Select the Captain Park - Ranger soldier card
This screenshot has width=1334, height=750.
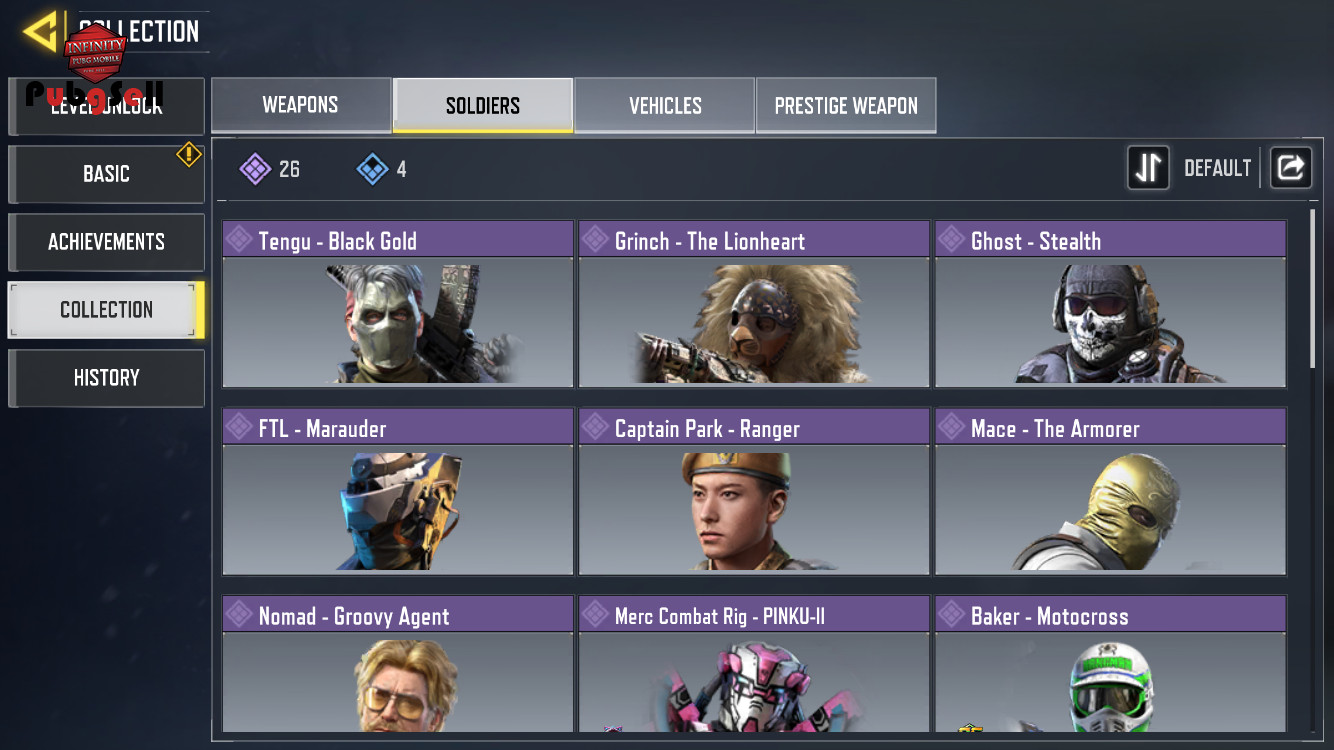(x=754, y=491)
